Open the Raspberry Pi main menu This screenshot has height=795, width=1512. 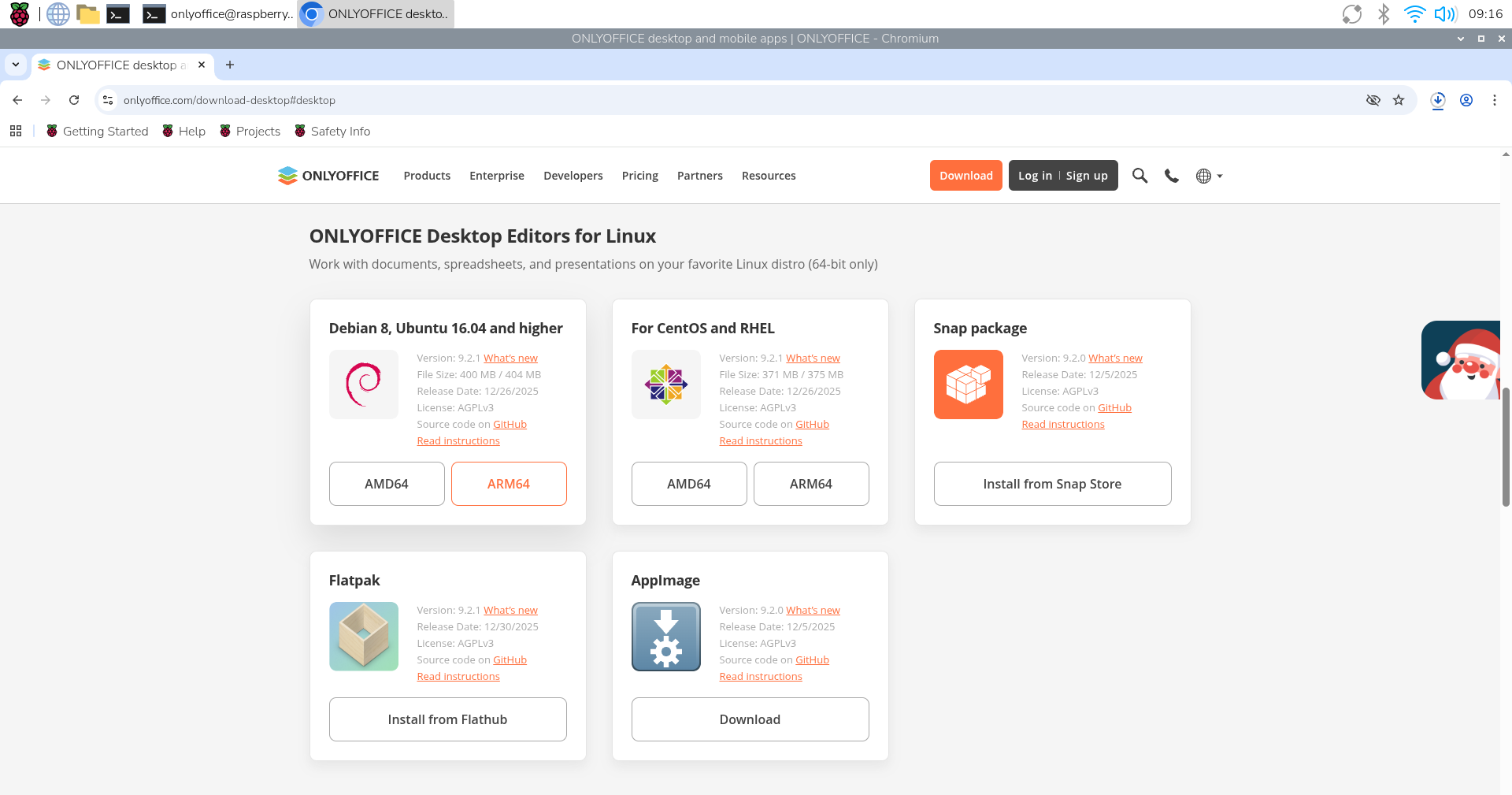coord(20,14)
